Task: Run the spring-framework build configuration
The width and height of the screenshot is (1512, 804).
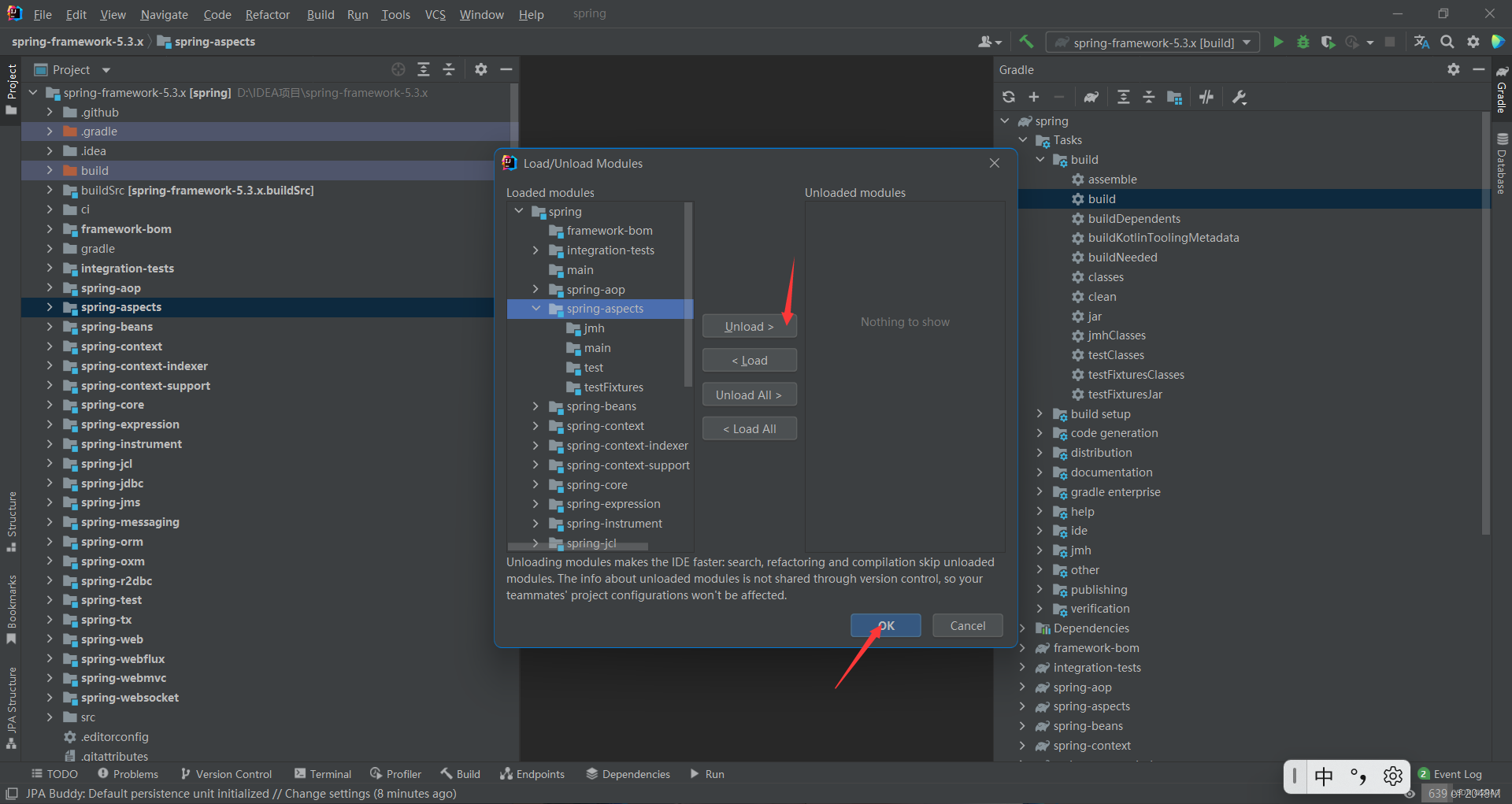Action: [x=1278, y=42]
